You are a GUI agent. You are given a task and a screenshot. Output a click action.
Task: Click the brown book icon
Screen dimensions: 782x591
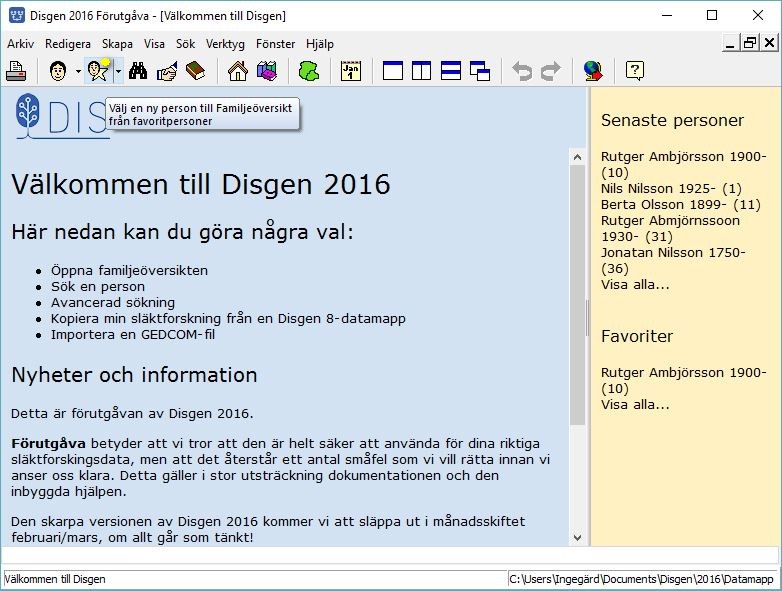196,70
